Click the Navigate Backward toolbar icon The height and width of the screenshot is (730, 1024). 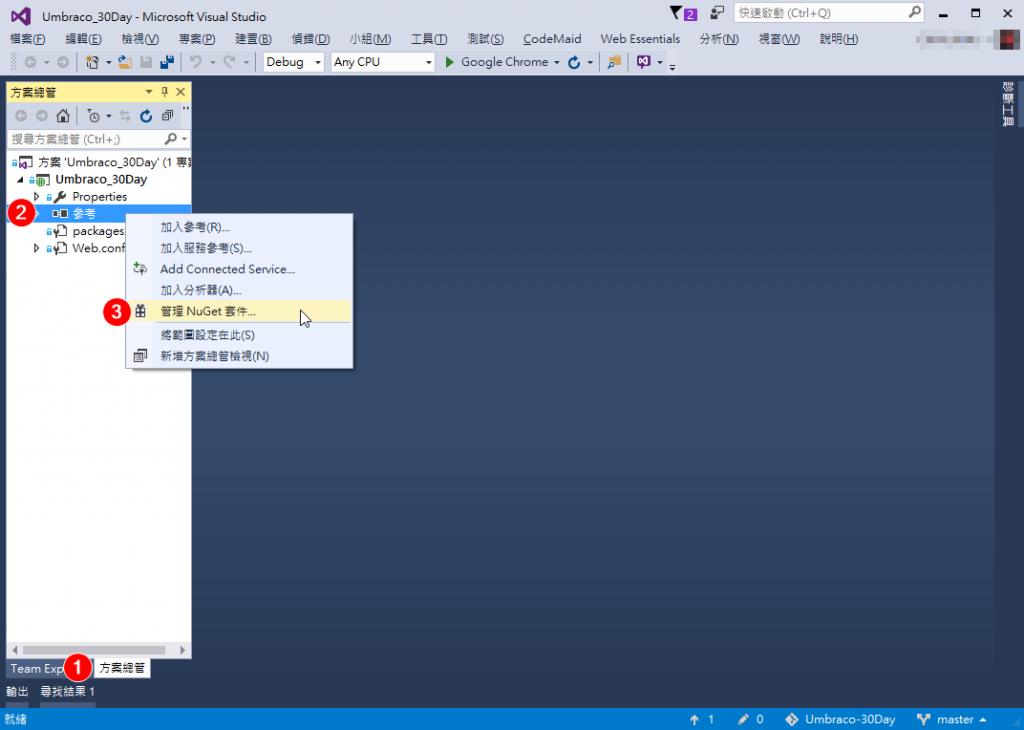(31, 62)
